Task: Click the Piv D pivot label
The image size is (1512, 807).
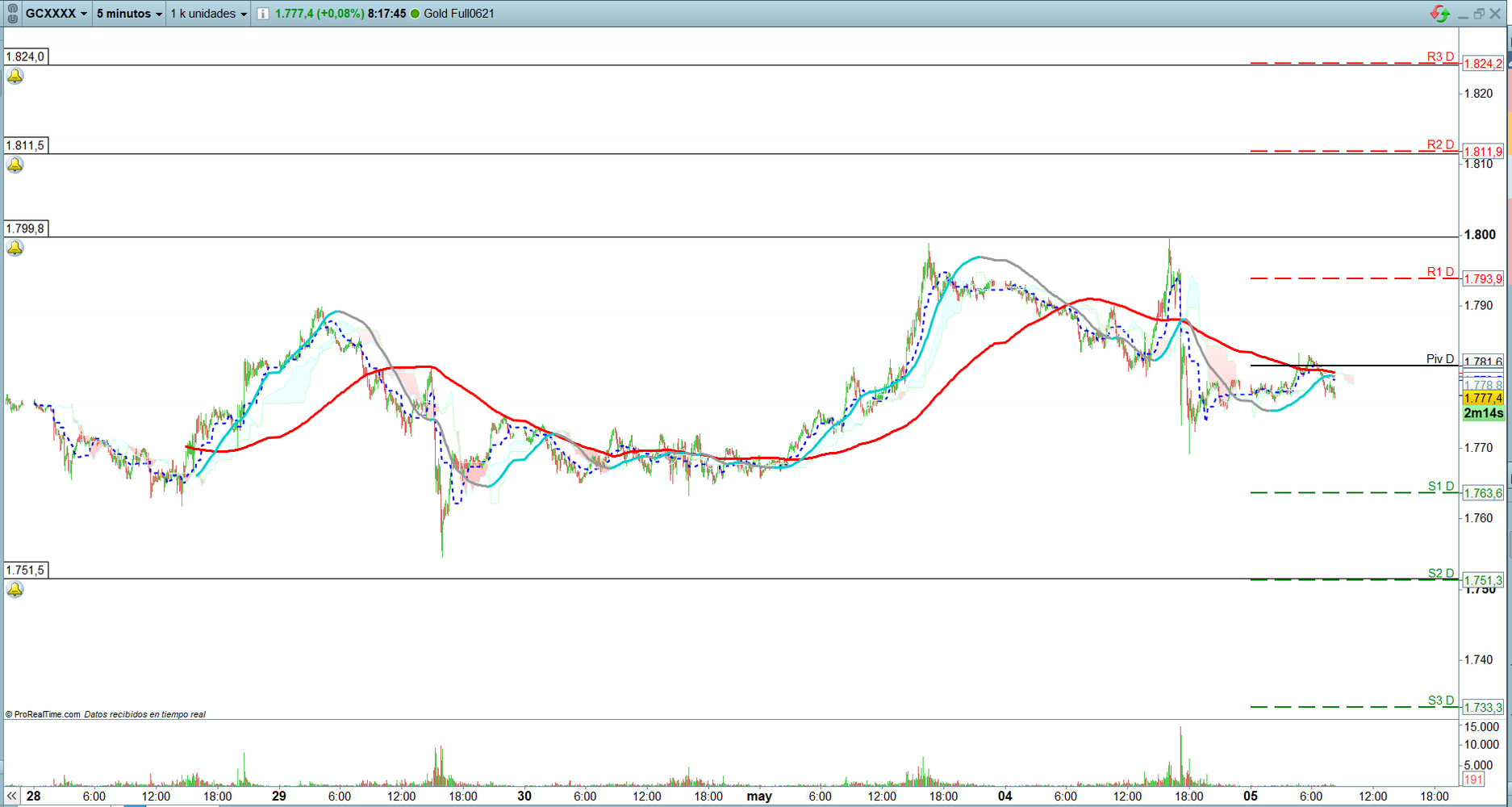Action: (x=1440, y=359)
